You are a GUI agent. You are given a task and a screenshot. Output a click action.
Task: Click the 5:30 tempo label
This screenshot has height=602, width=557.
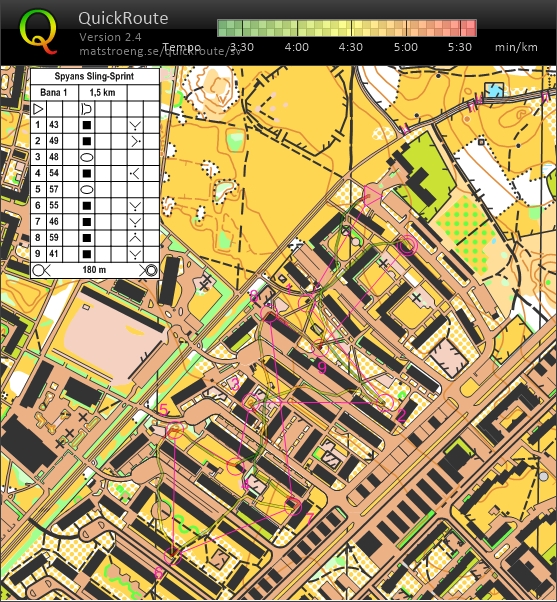[x=459, y=47]
